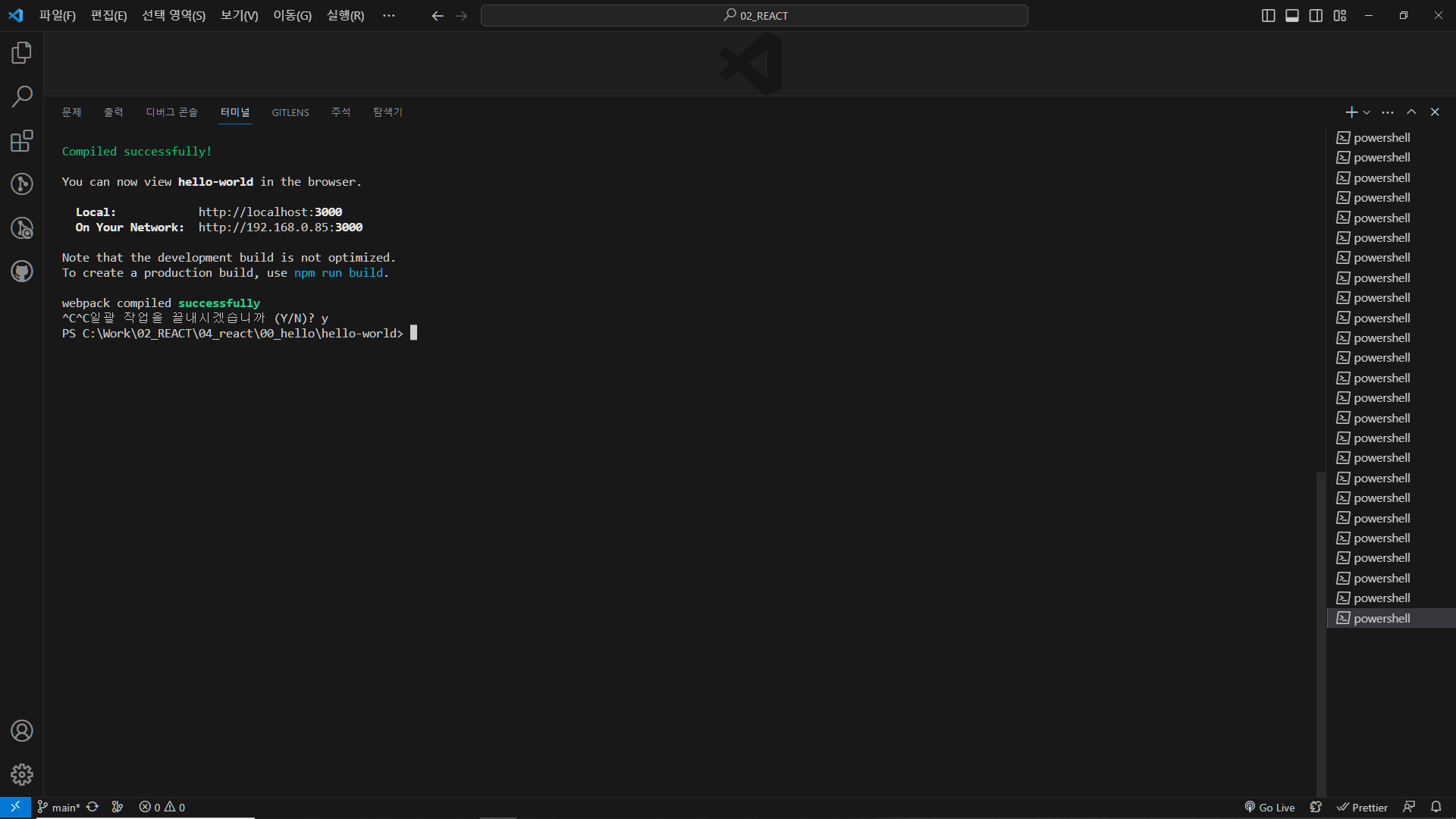Open new terminal launch profile dropdown
1456x819 pixels.
click(x=1367, y=112)
